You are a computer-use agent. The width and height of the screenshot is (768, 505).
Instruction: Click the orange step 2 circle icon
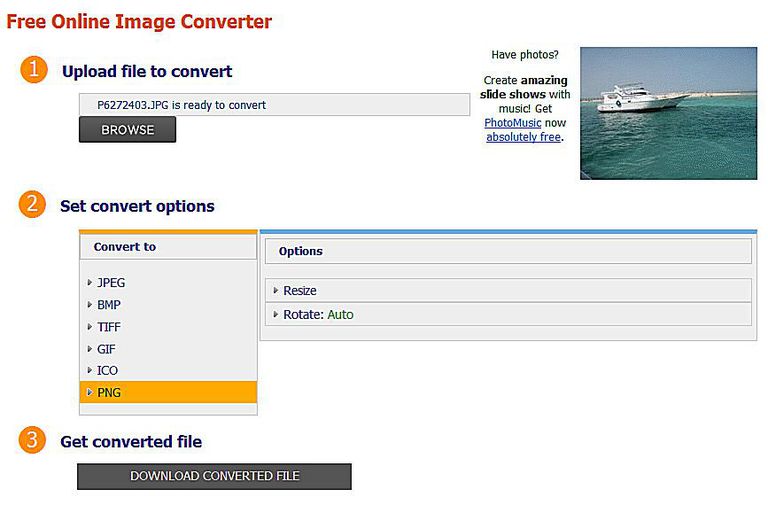(32, 204)
